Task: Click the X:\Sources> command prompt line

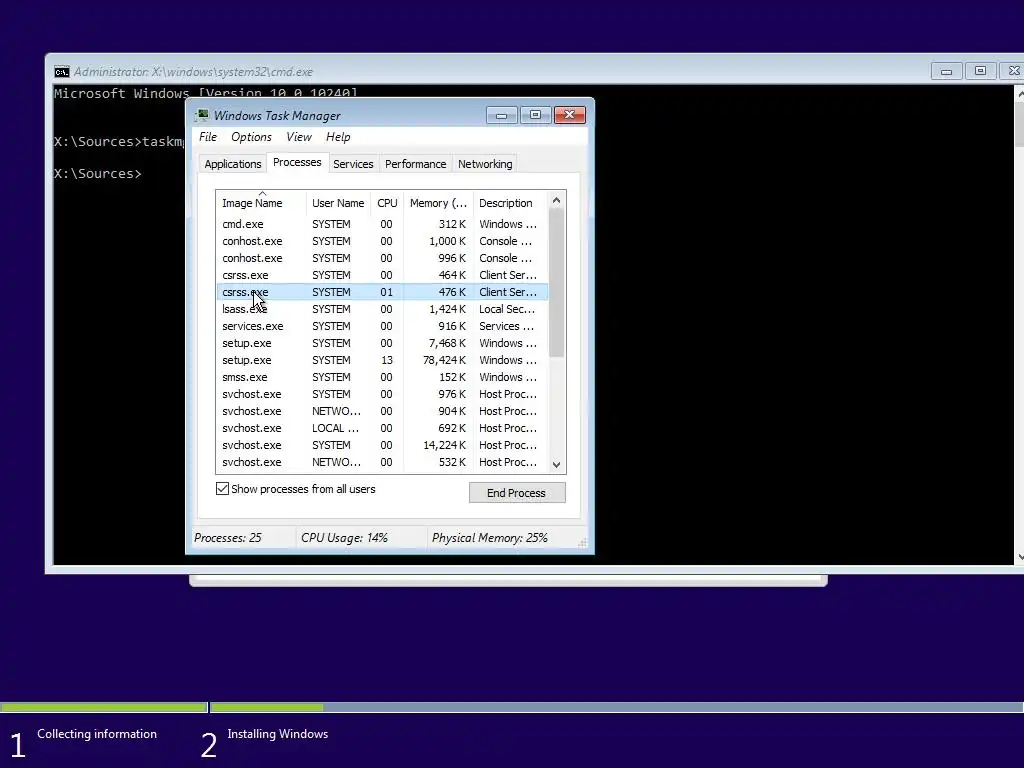Action: click(x=97, y=174)
